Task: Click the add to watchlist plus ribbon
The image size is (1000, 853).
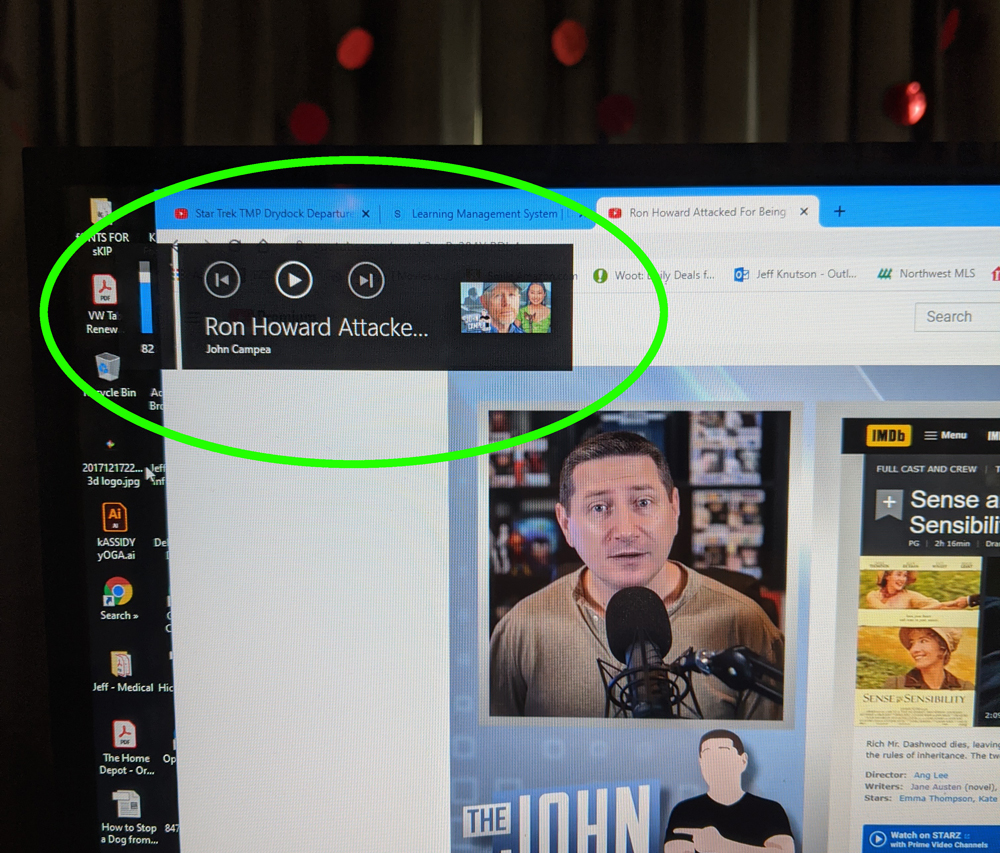Action: pyautogui.click(x=888, y=504)
